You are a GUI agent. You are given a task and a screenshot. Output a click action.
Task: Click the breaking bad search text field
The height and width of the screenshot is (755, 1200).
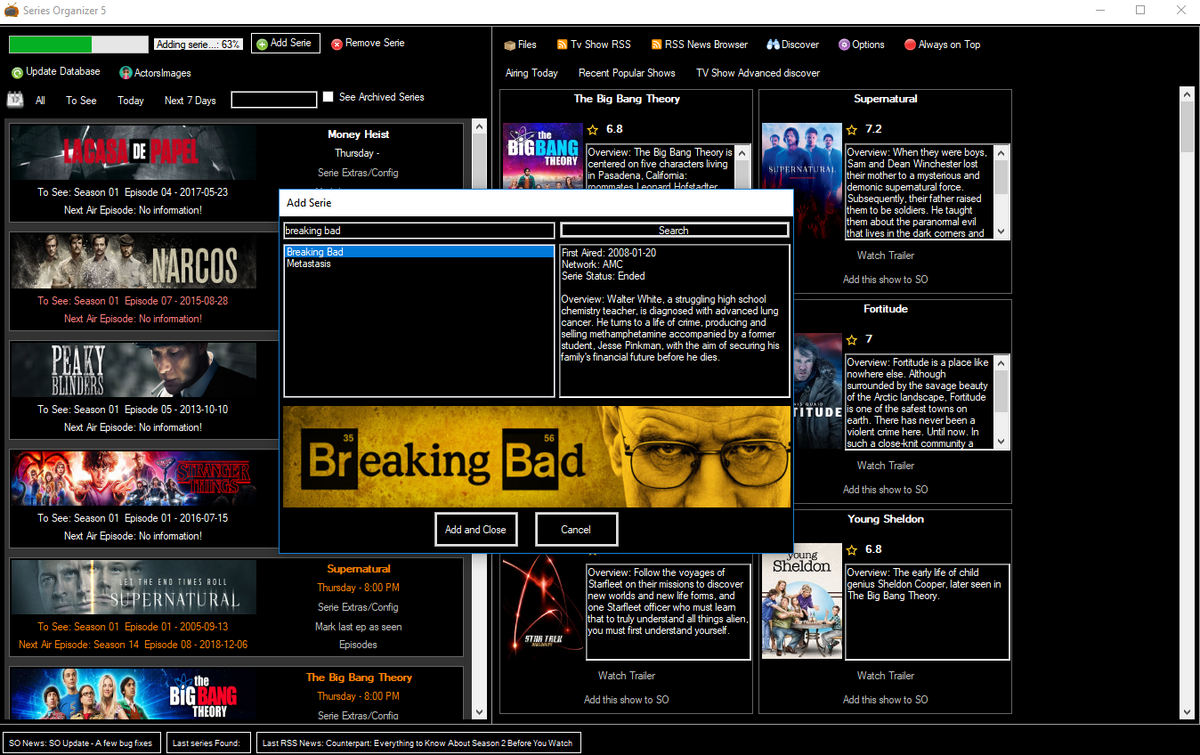click(418, 230)
